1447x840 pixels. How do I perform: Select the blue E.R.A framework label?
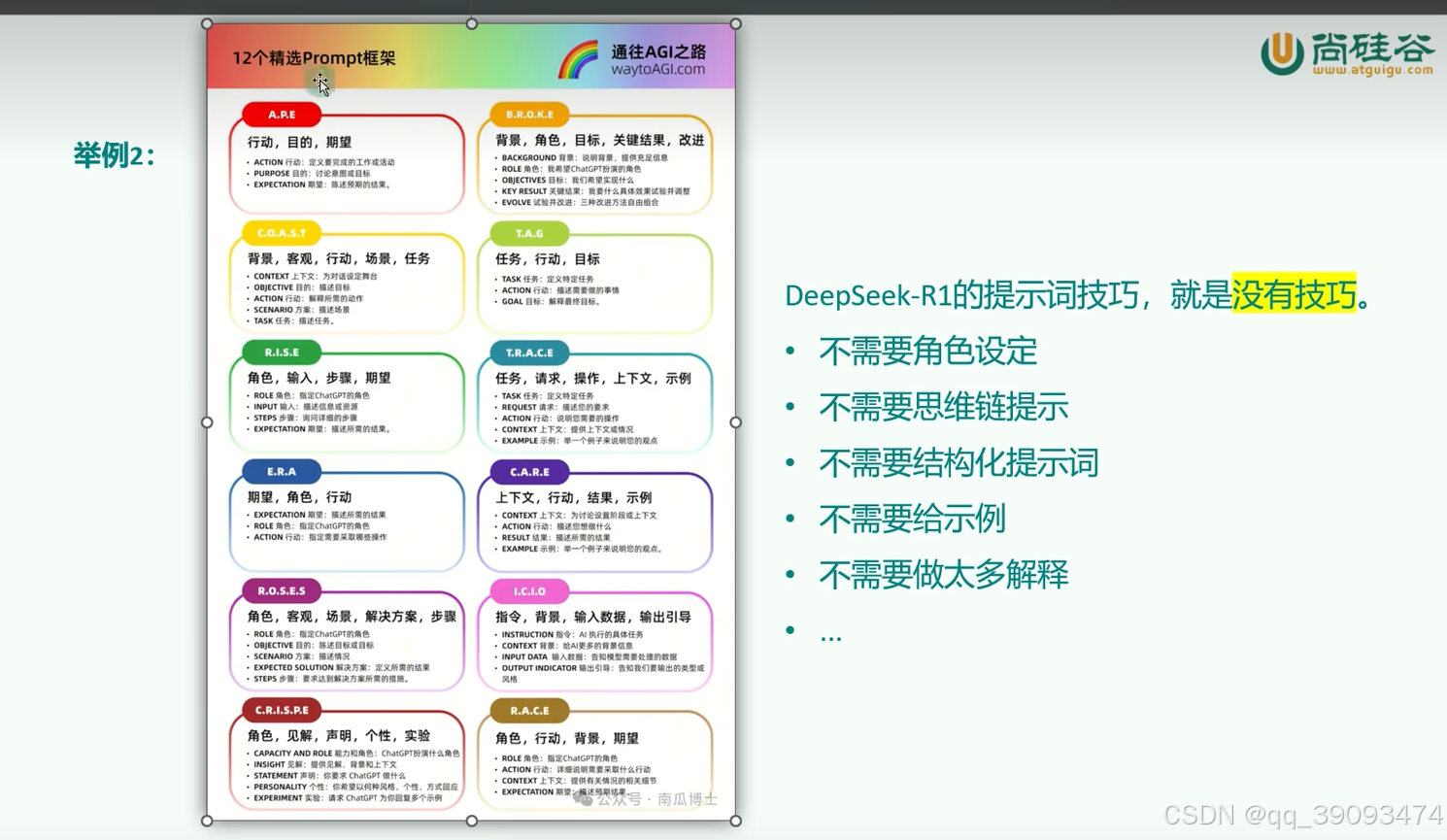tap(282, 472)
